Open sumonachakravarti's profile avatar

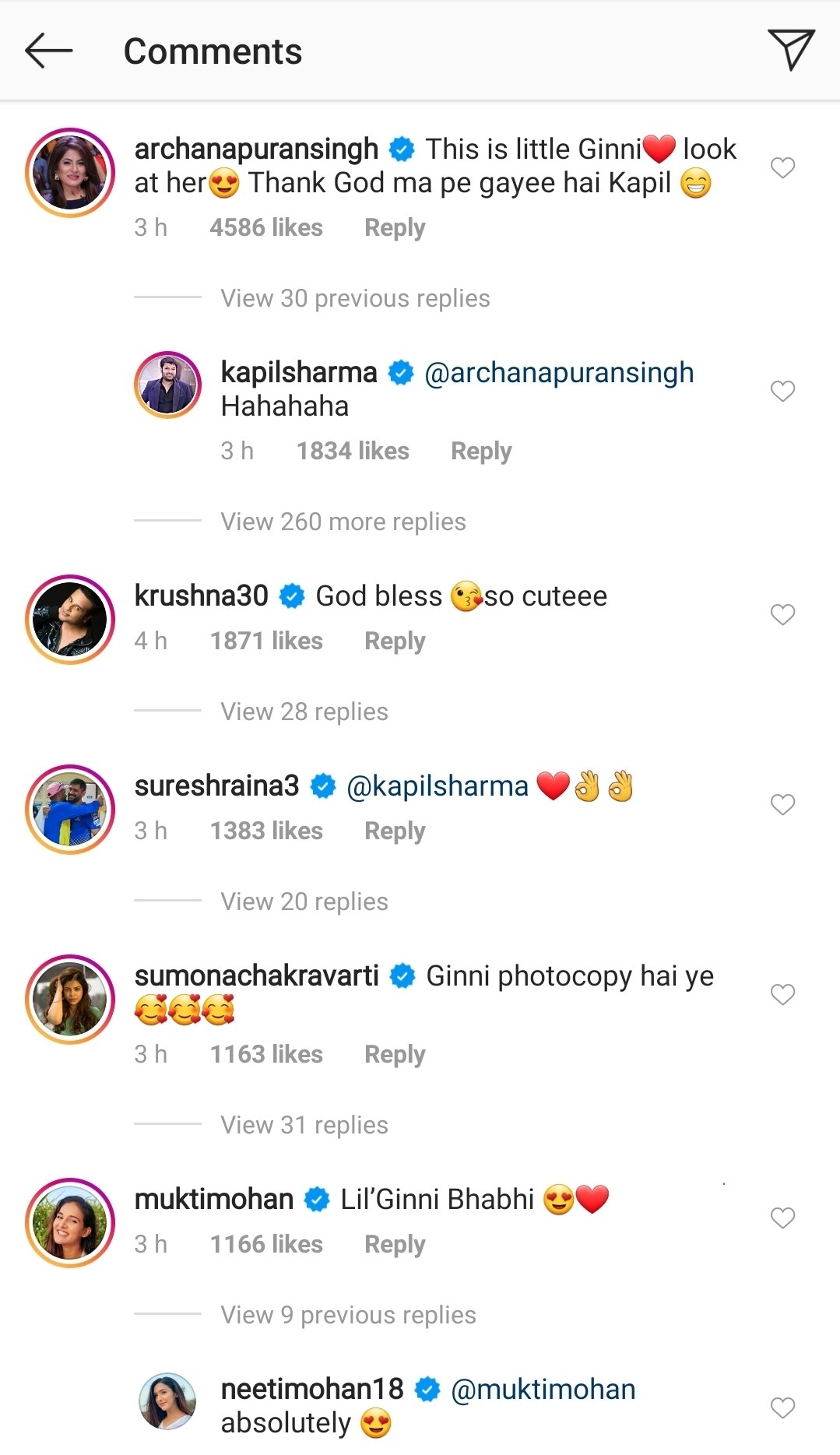pyautogui.click(x=70, y=1000)
